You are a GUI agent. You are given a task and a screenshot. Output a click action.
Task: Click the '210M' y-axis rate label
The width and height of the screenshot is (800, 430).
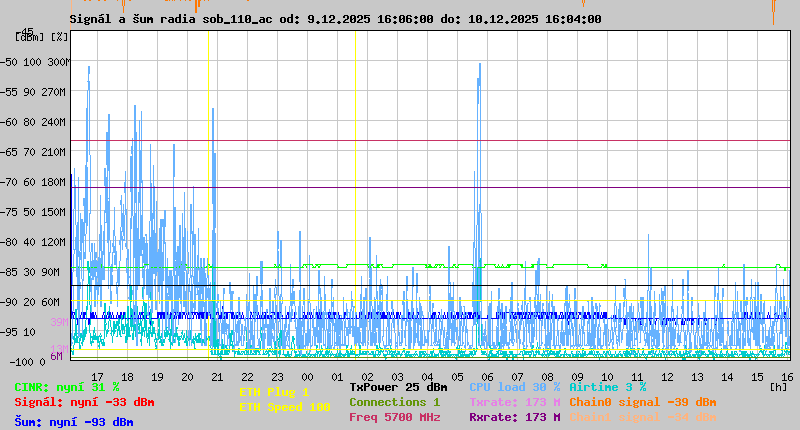click(56, 152)
